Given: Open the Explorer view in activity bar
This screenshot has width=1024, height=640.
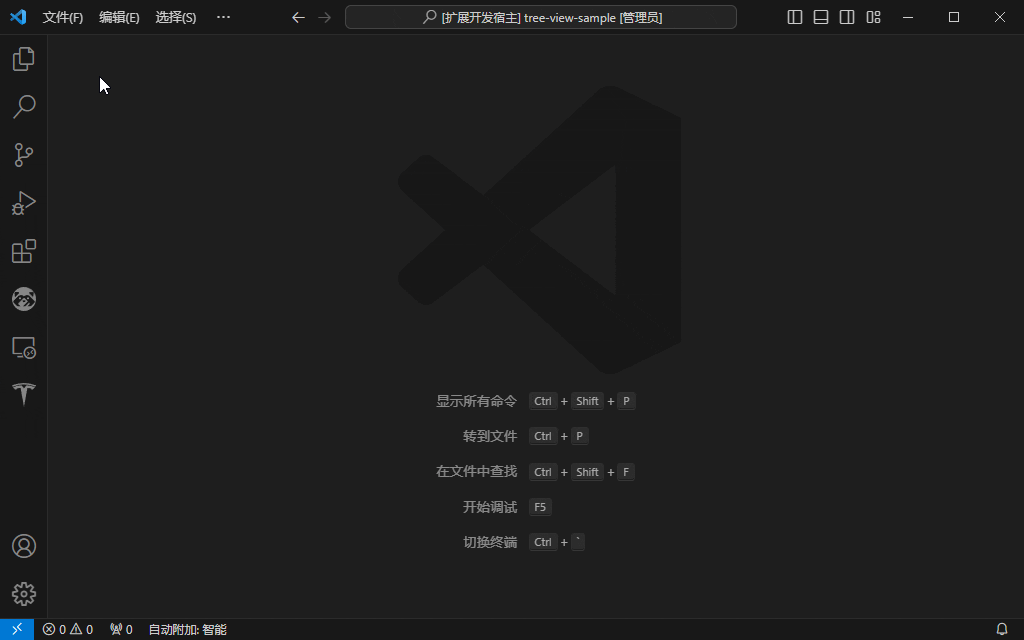Looking at the screenshot, I should click(23, 59).
